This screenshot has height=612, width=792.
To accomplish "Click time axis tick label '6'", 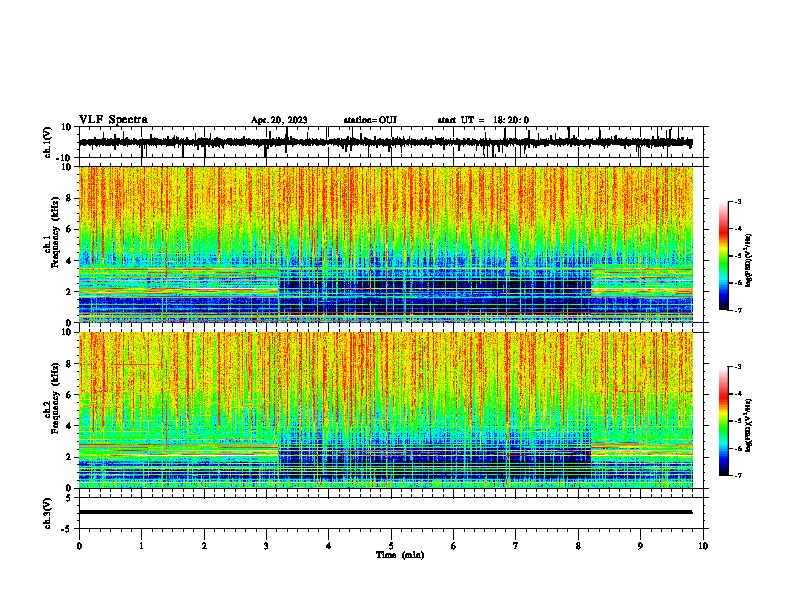I will (x=454, y=546).
